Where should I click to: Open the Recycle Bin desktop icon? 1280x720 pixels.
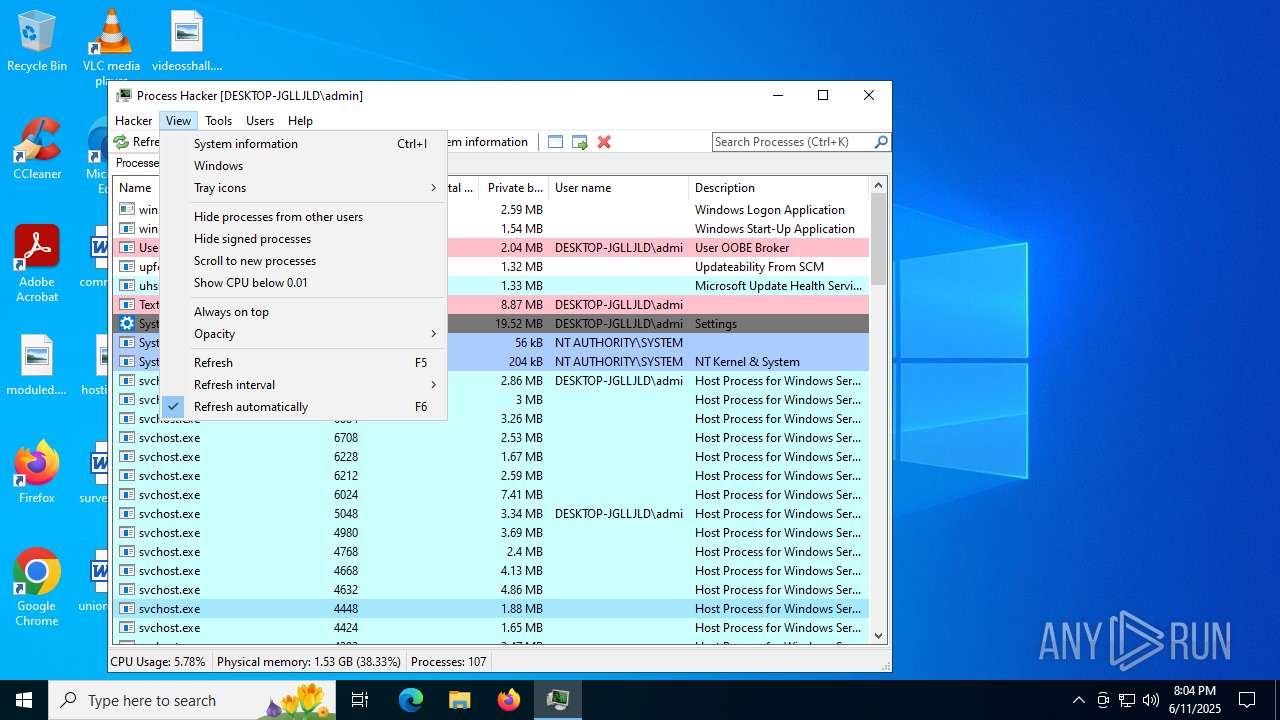click(37, 41)
